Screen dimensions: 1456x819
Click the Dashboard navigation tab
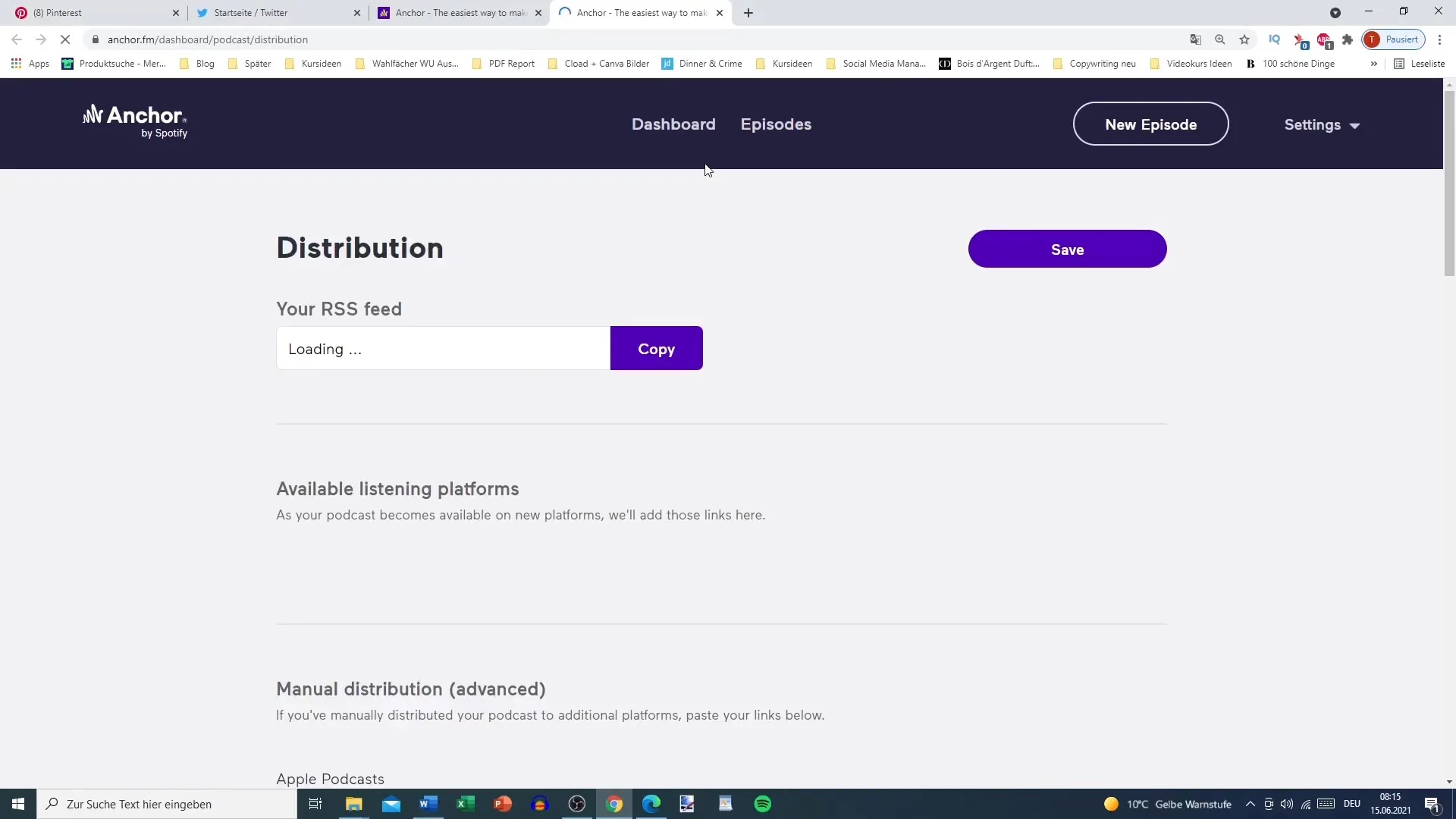pos(674,124)
